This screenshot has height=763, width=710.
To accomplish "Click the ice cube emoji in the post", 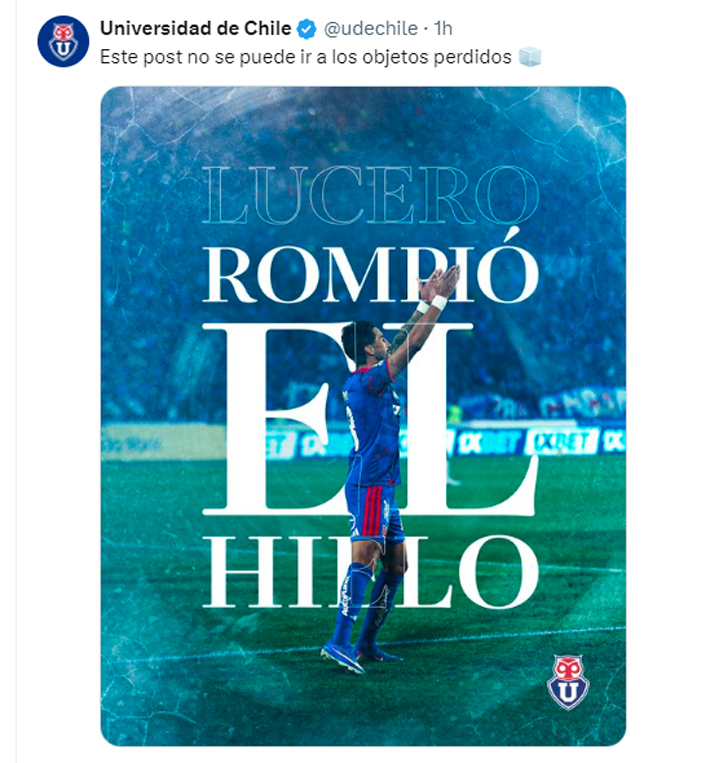I will pyautogui.click(x=529, y=57).
